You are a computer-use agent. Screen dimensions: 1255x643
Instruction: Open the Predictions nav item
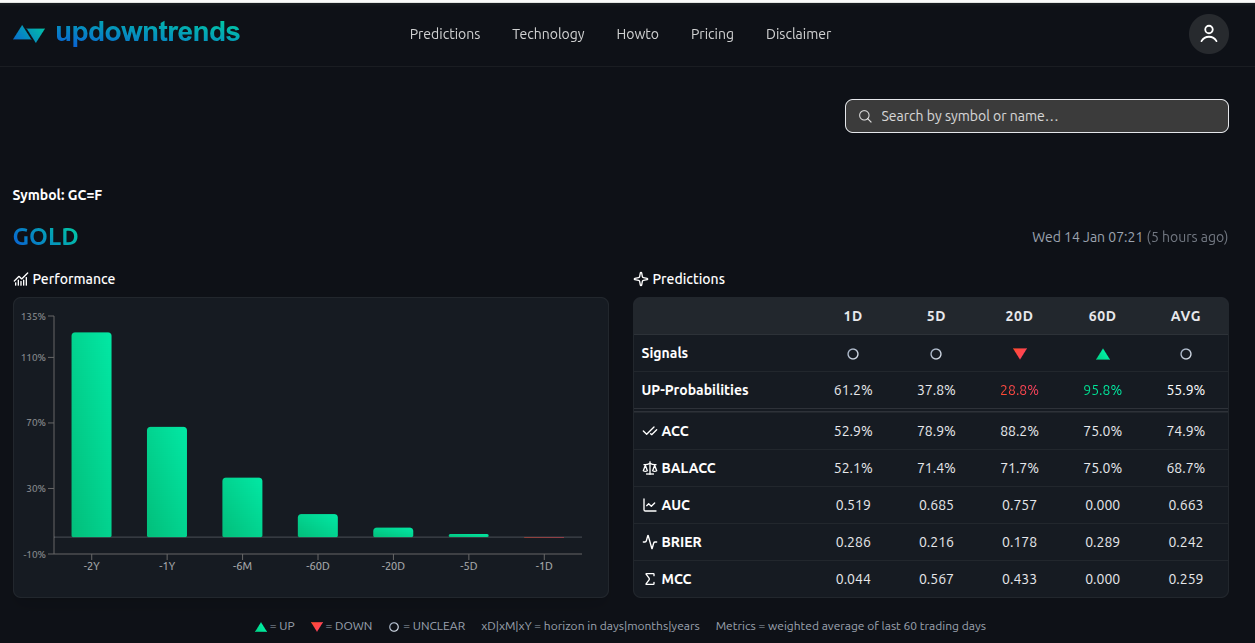click(445, 34)
